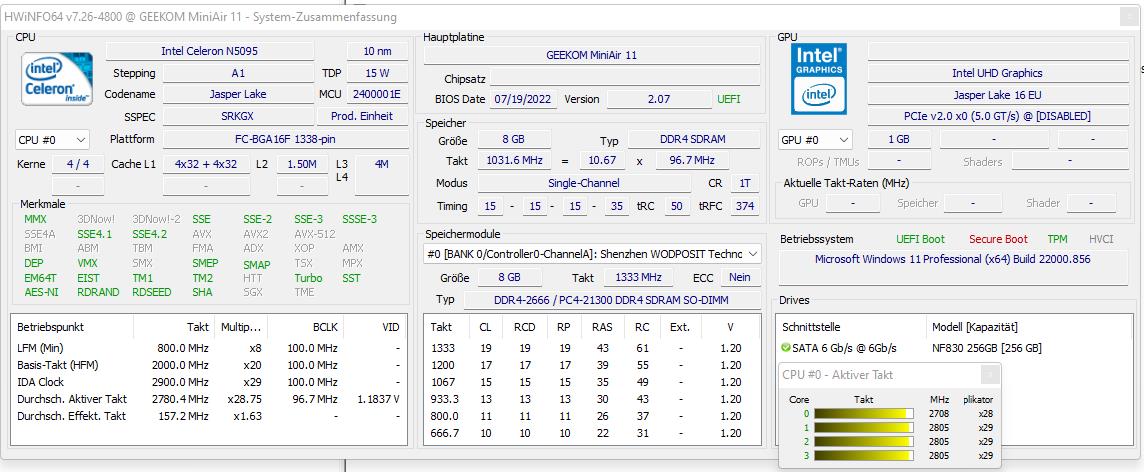Select the Durchsch. Effekt. Takt row
Viewport: 1144px width, 472px height.
209,416
